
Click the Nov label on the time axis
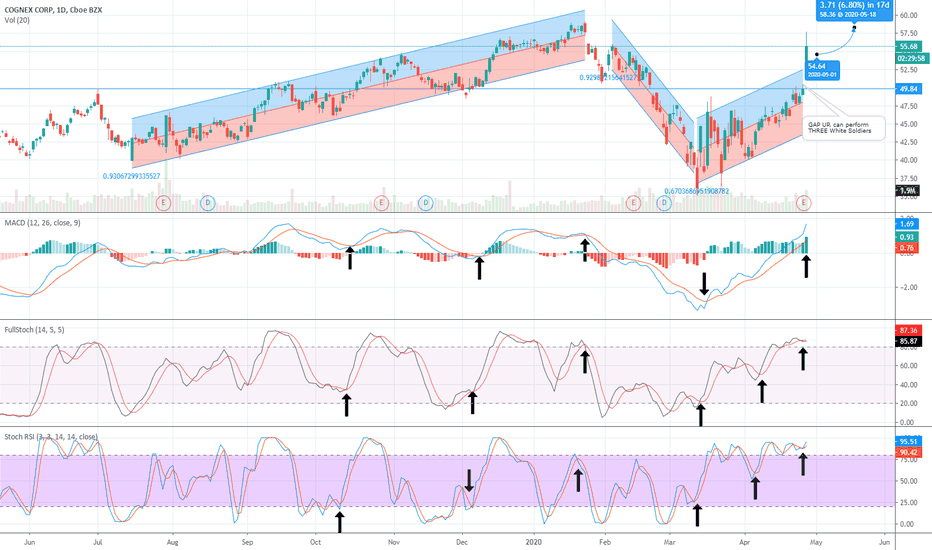tap(393, 542)
